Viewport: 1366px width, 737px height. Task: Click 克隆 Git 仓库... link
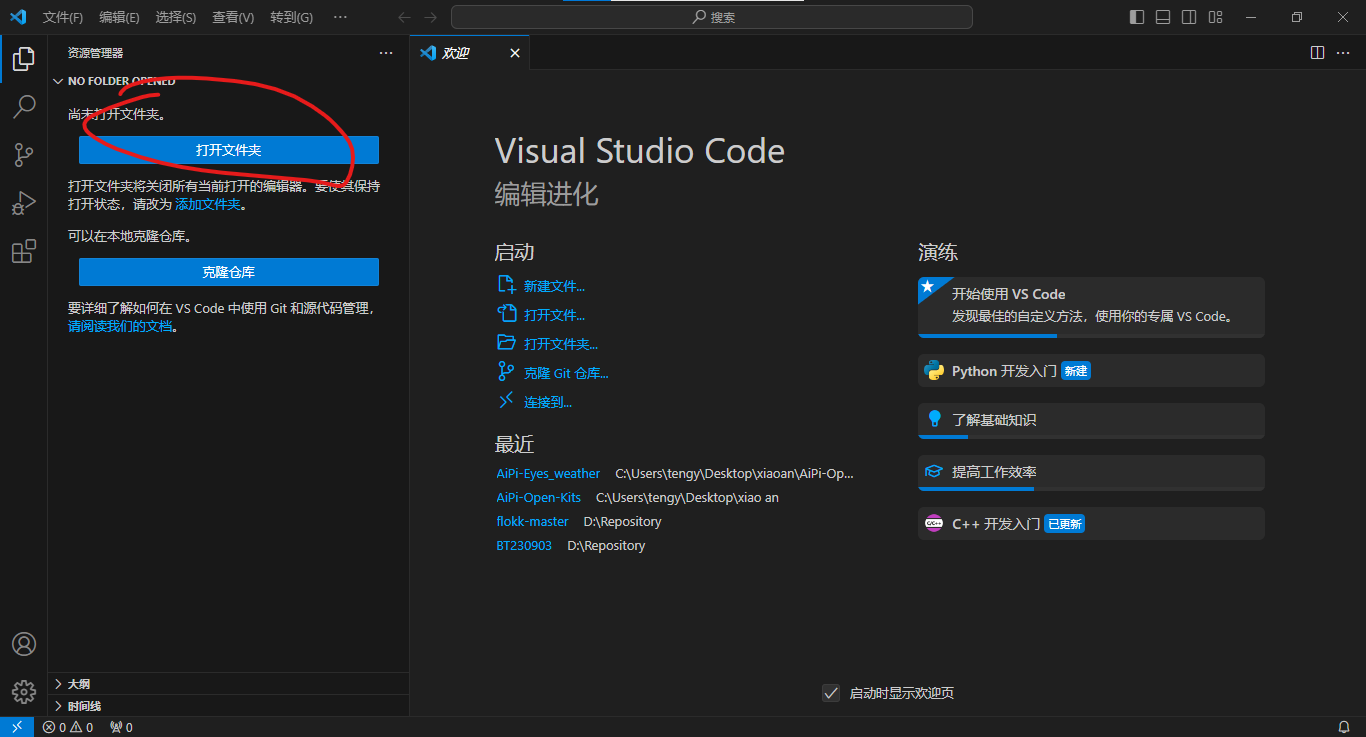click(566, 373)
